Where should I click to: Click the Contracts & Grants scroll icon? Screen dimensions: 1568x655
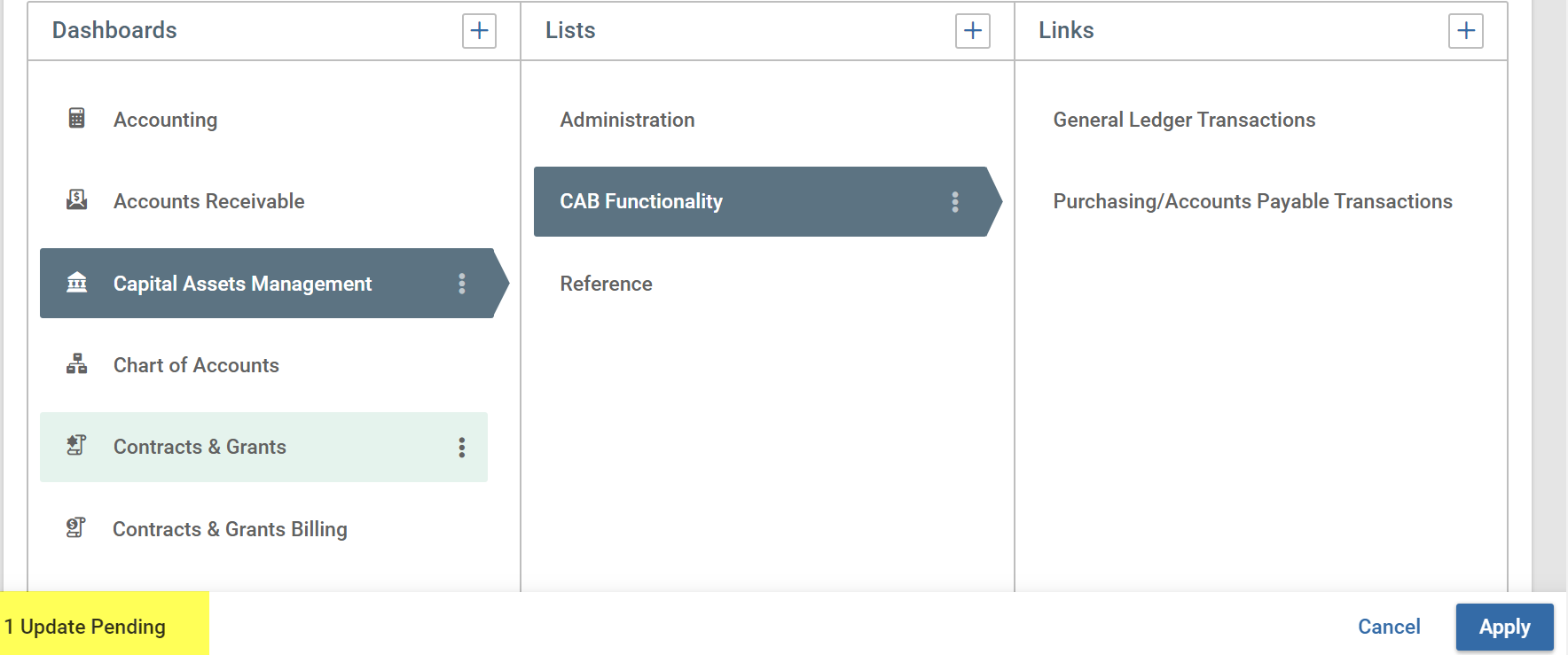click(77, 445)
